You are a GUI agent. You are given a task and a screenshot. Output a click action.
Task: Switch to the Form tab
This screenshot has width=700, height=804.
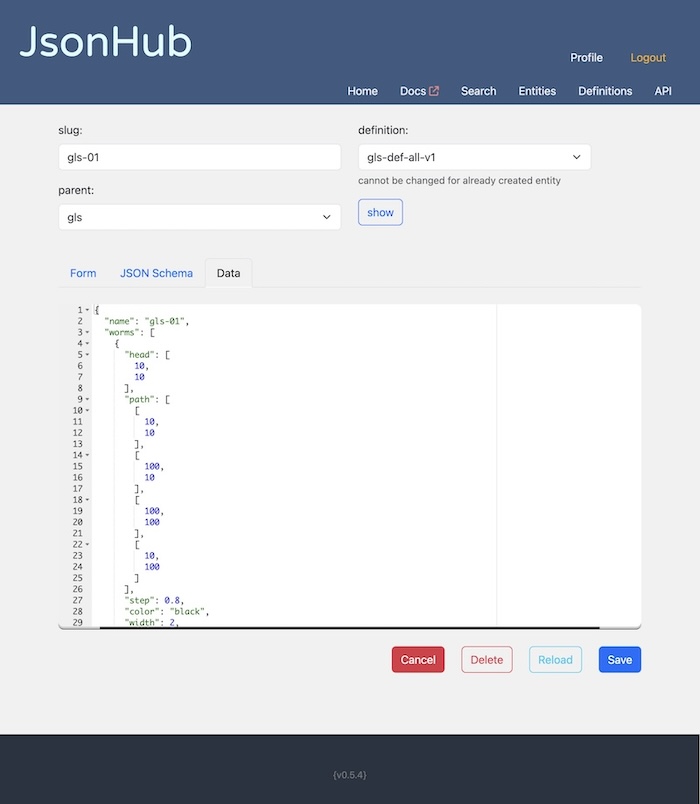click(x=83, y=273)
